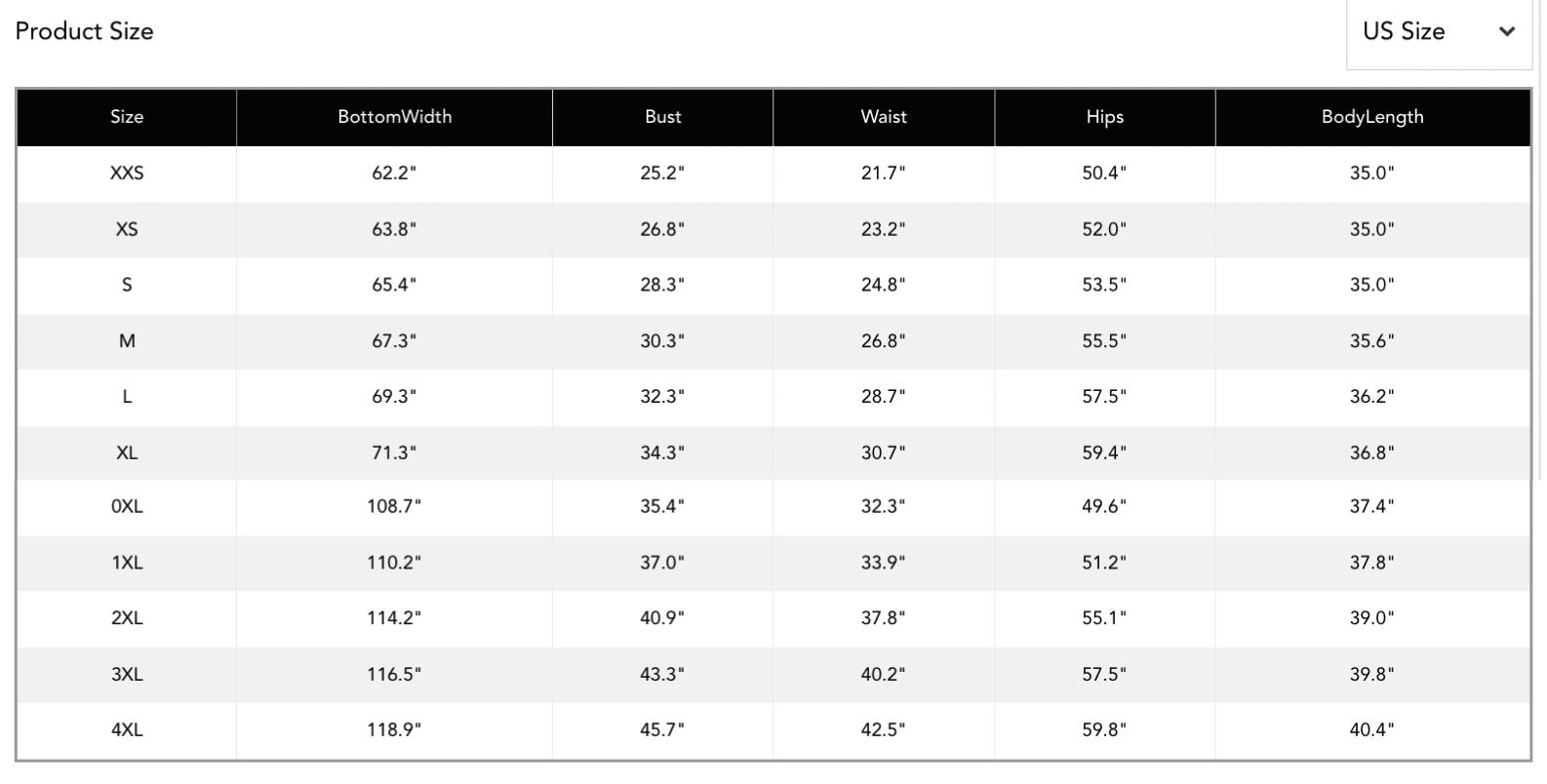Select the XXS size row label

point(127,174)
